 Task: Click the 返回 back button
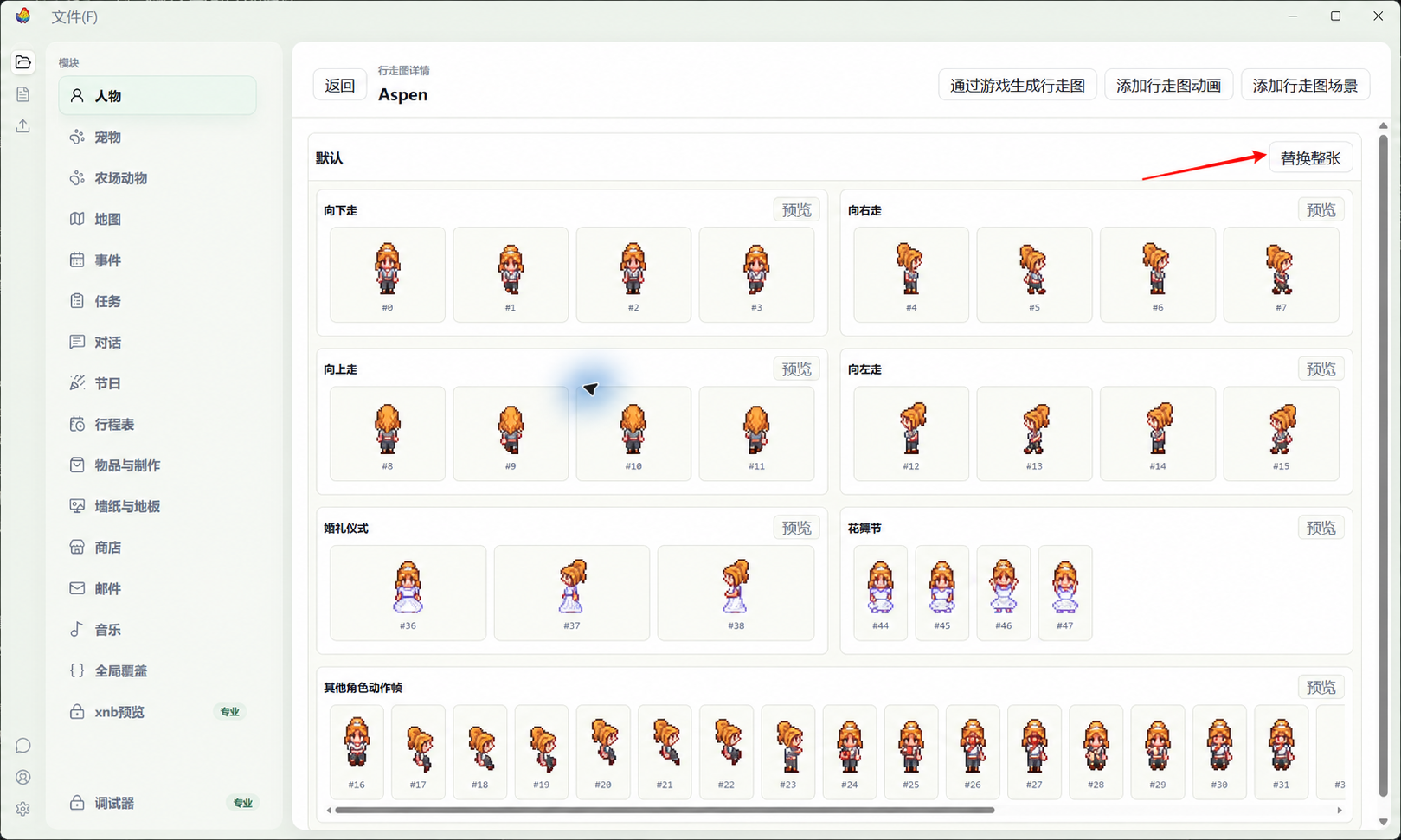pyautogui.click(x=340, y=86)
